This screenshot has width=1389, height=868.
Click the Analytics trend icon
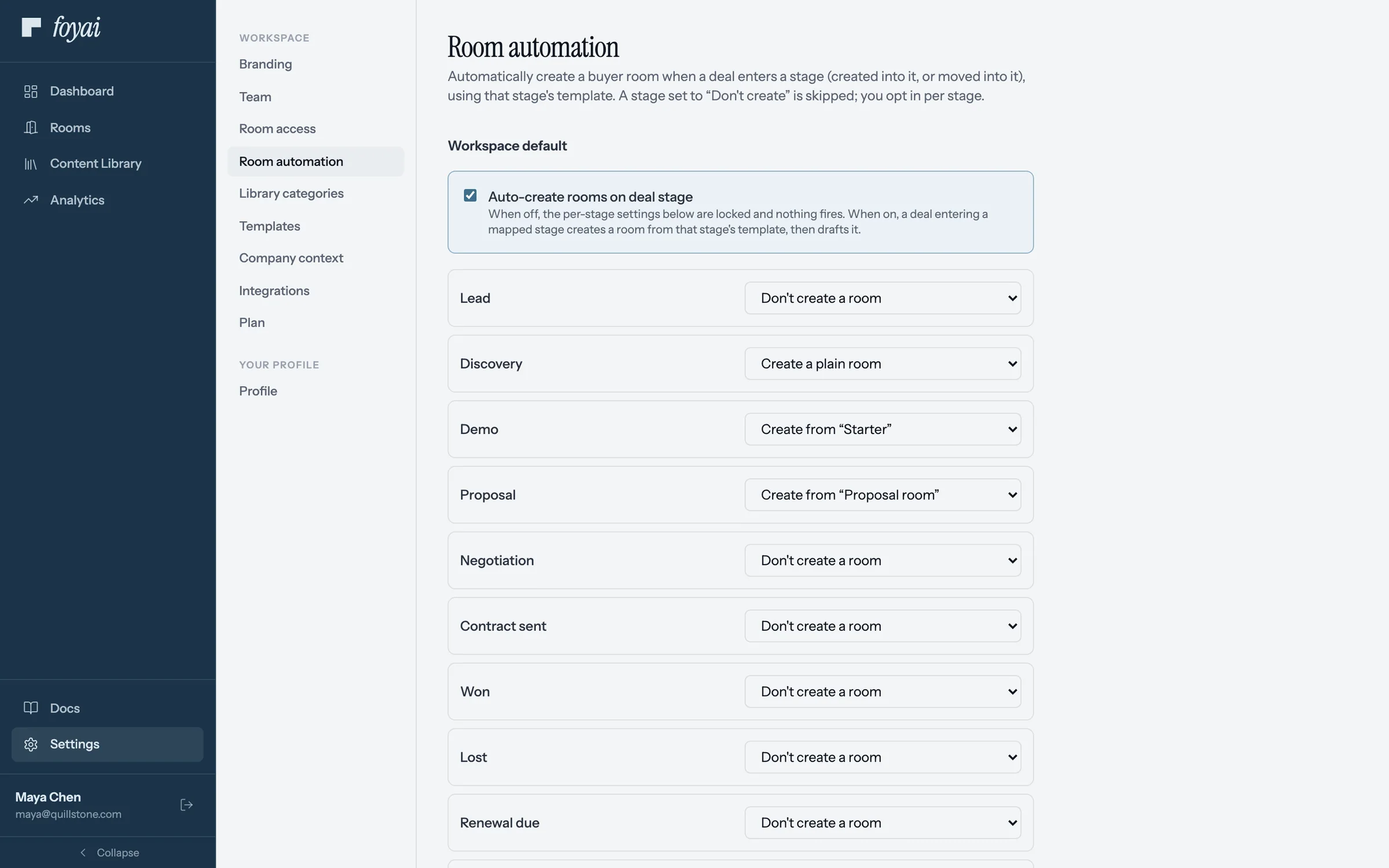(31, 200)
